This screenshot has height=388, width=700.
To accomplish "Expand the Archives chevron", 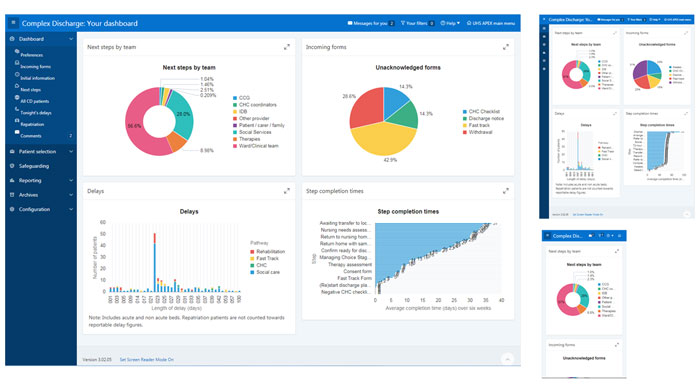I will (x=71, y=195).
